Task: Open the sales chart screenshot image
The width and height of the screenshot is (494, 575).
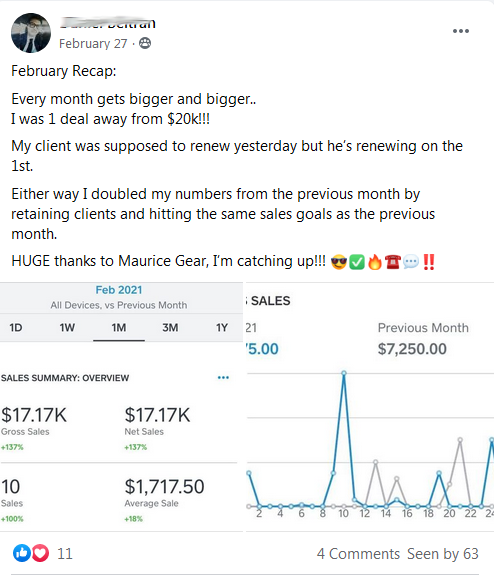Action: (369, 407)
